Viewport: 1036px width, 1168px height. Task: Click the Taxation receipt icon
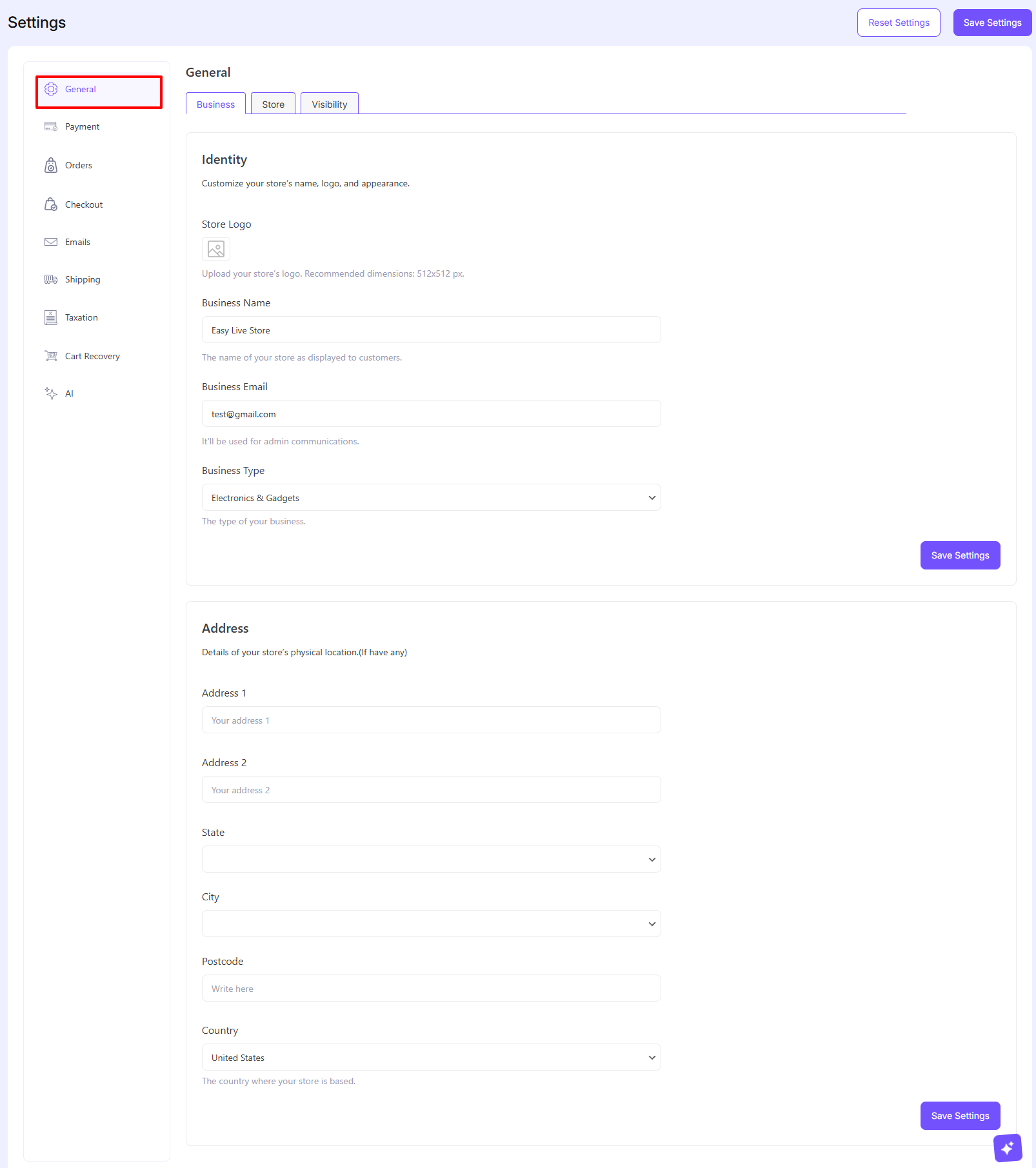pyautogui.click(x=51, y=318)
